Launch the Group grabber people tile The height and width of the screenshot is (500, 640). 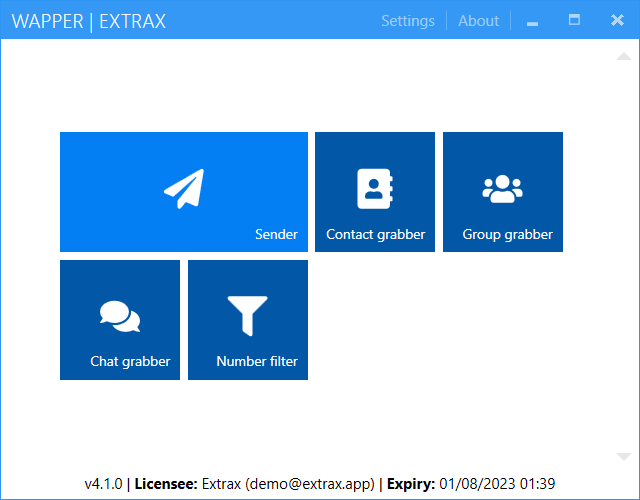[x=503, y=192]
